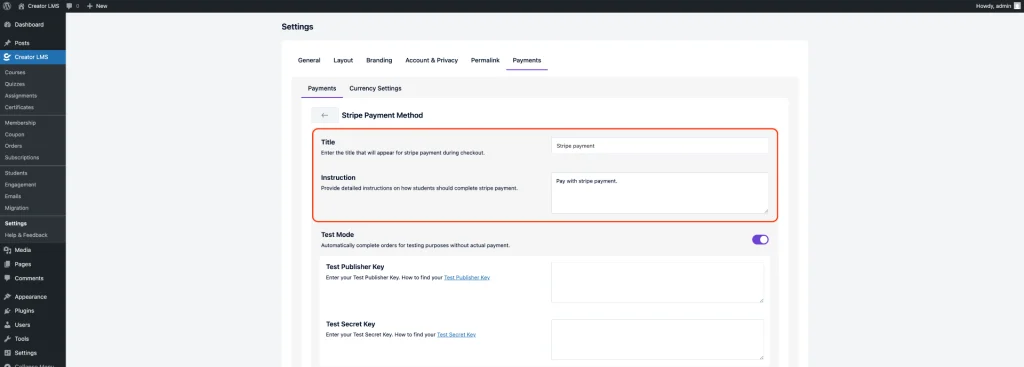Follow the Test Secret Key link
The width and height of the screenshot is (1024, 367).
pyautogui.click(x=456, y=334)
